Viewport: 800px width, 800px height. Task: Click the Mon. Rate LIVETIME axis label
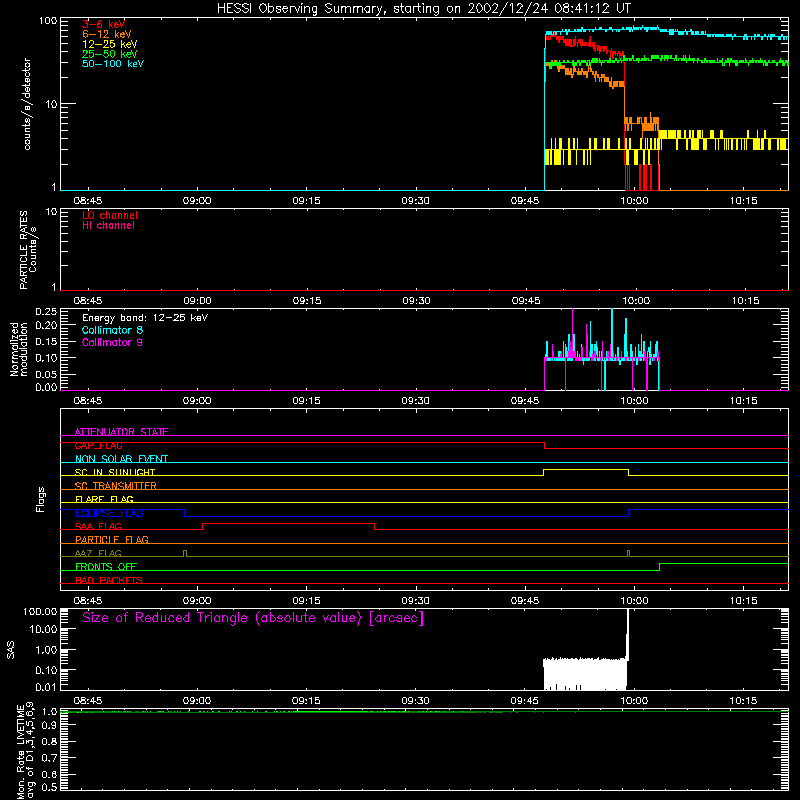point(26,751)
